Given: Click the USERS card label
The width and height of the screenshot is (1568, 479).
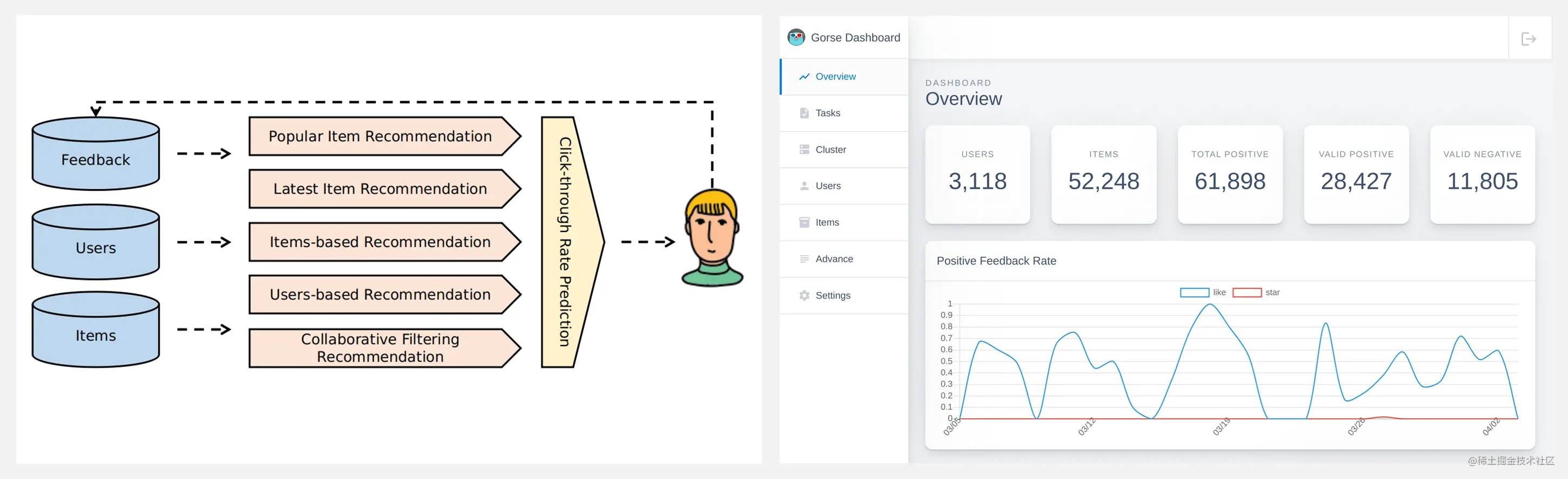Looking at the screenshot, I should coord(977,155).
